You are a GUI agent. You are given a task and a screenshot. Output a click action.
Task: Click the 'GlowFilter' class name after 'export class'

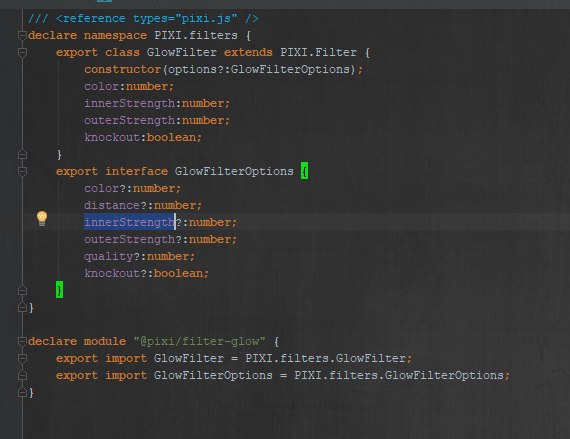182,52
